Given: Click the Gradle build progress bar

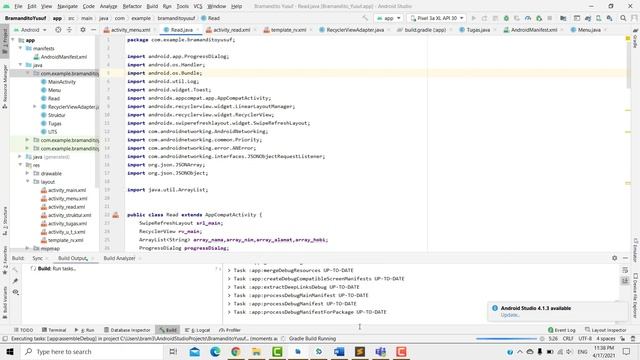Looking at the screenshot, I should click(x=506, y=339).
